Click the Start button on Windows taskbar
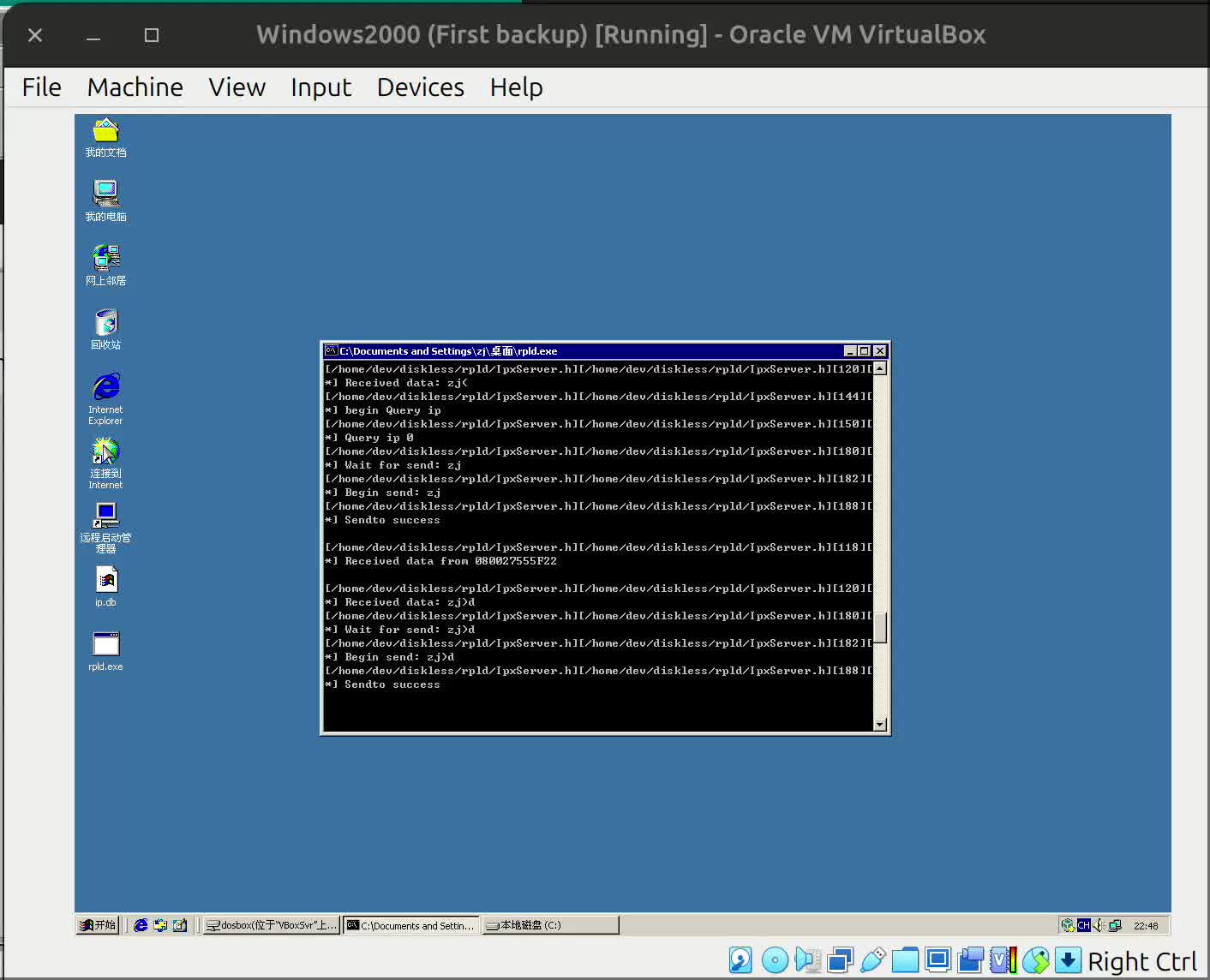1210x980 pixels. point(99,925)
